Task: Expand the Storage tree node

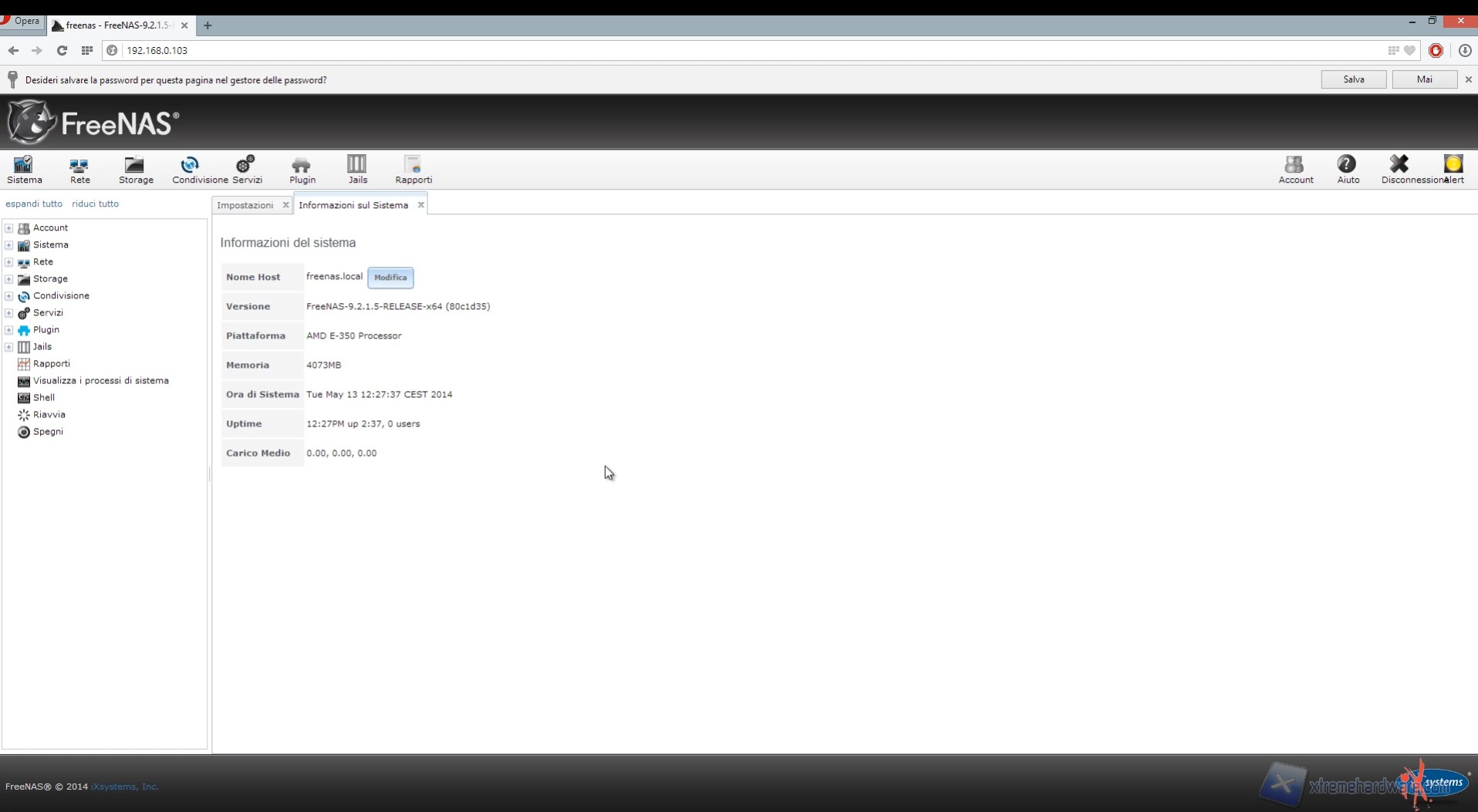Action: (9, 279)
